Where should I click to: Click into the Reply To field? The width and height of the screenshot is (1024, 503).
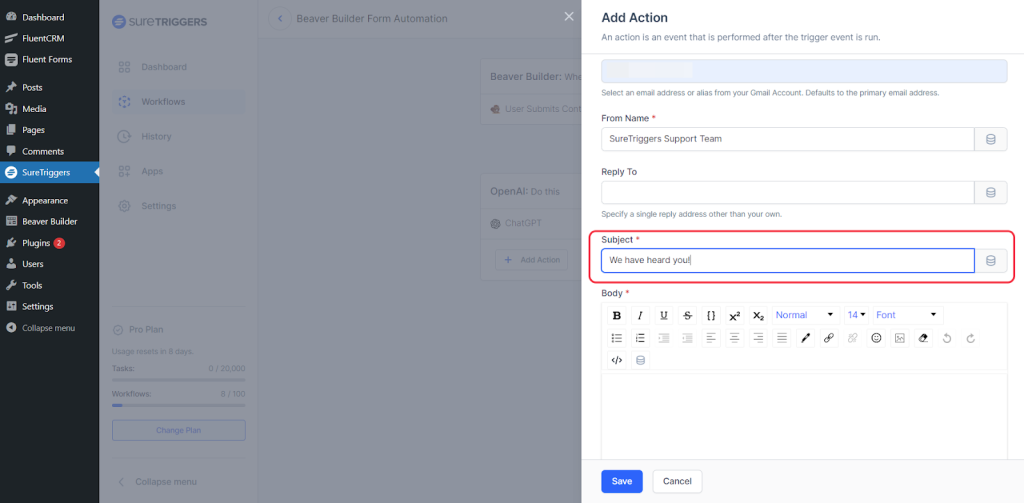(787, 193)
